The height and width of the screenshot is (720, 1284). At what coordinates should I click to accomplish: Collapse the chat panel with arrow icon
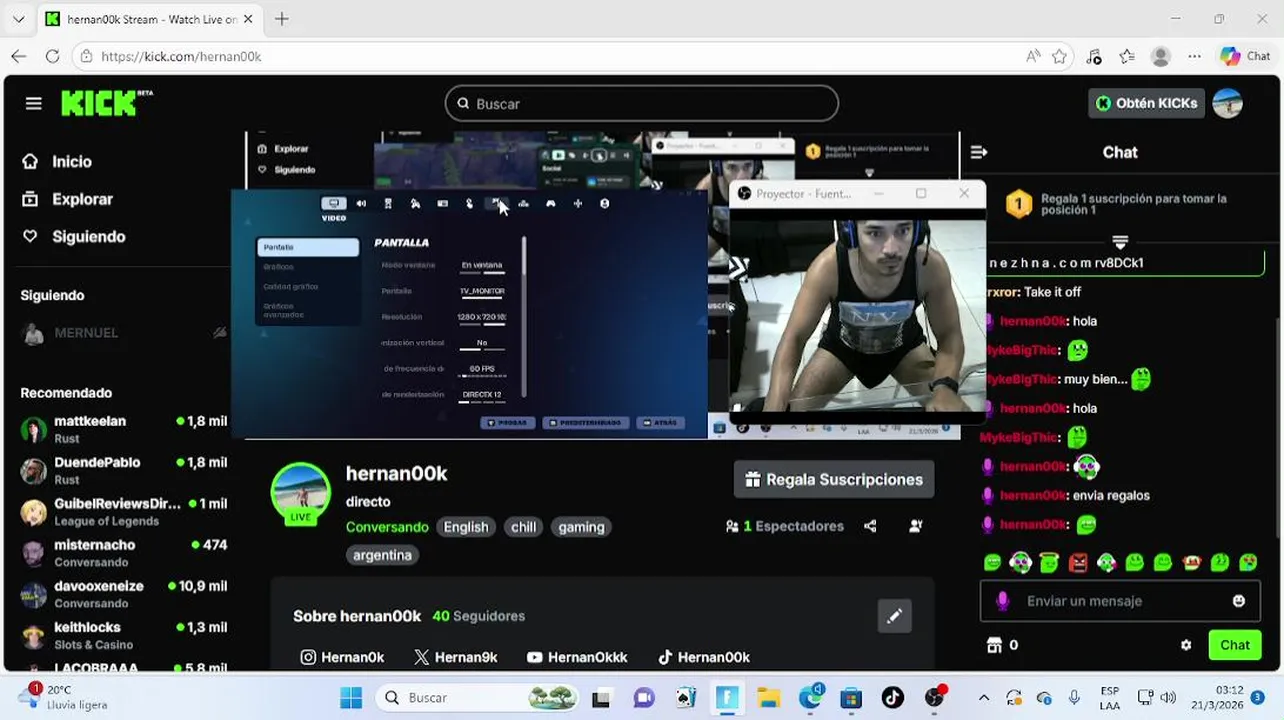pos(979,152)
